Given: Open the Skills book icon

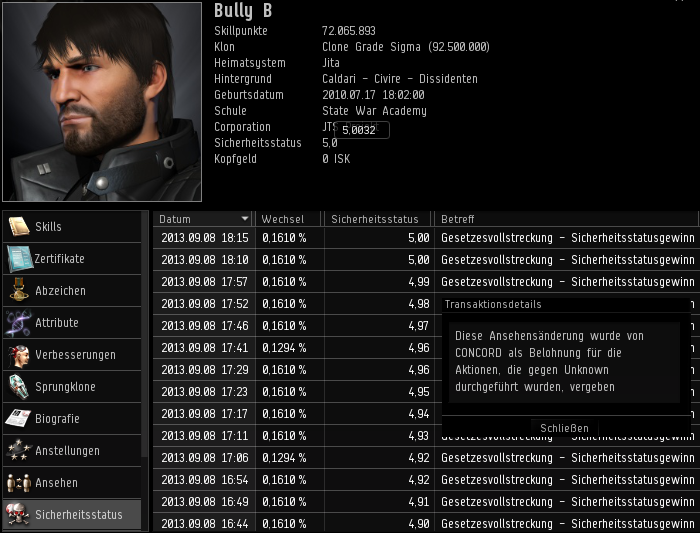Looking at the screenshot, I should pyautogui.click(x=19, y=226).
